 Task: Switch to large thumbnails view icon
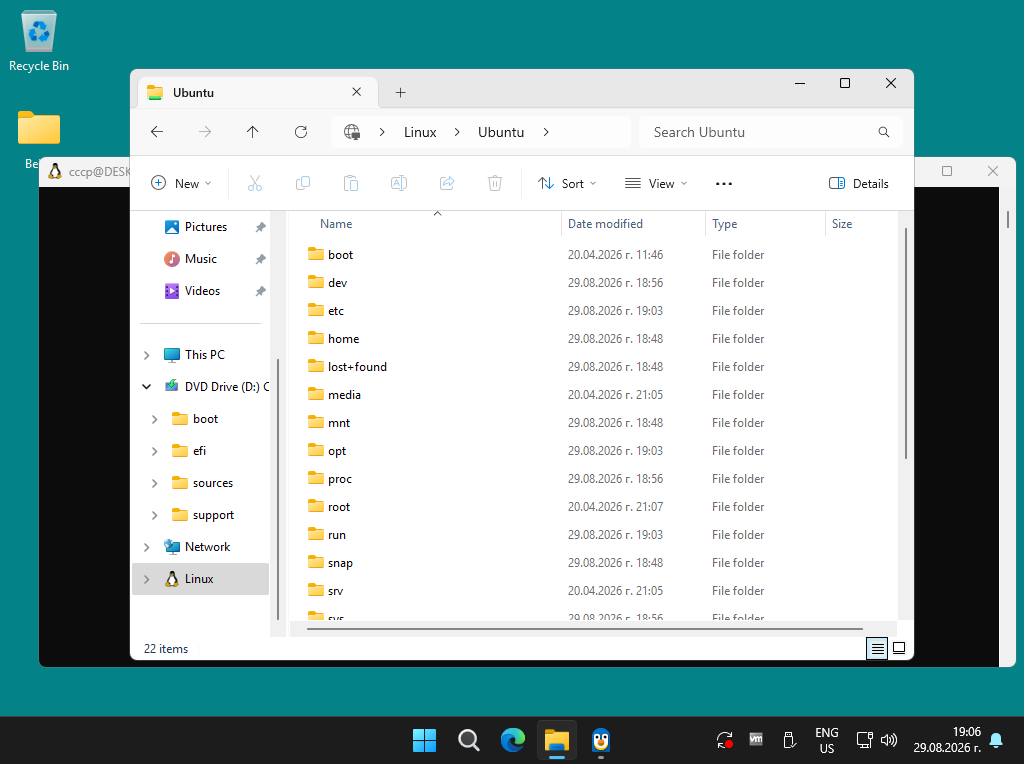click(899, 648)
